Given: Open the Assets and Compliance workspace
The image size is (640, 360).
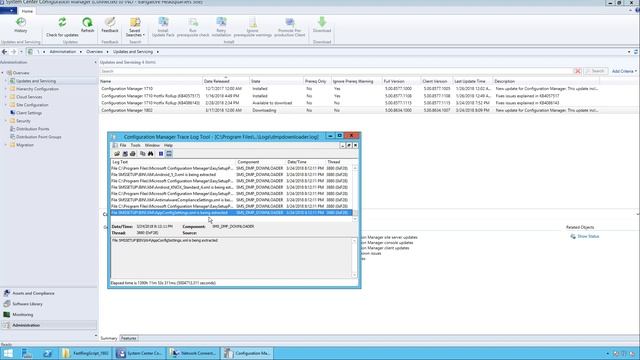Looking at the screenshot, I should tap(33, 293).
